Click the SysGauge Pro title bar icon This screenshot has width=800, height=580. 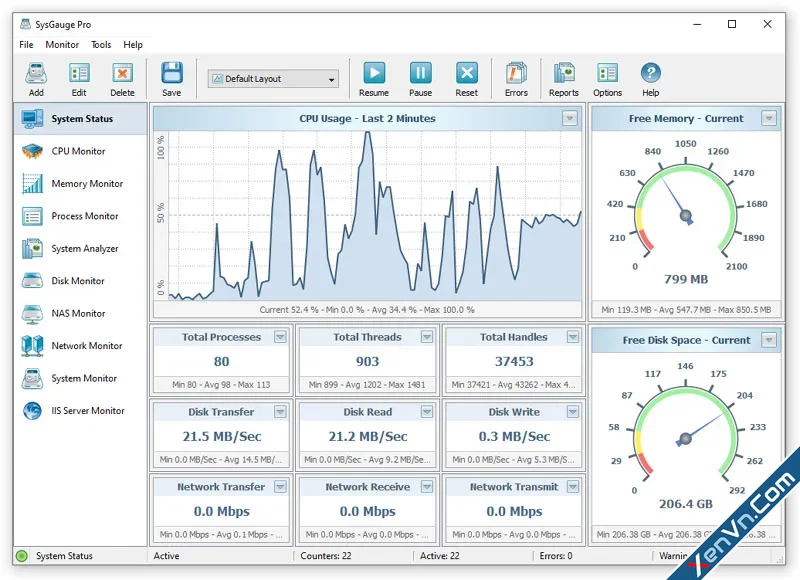[x=25, y=24]
